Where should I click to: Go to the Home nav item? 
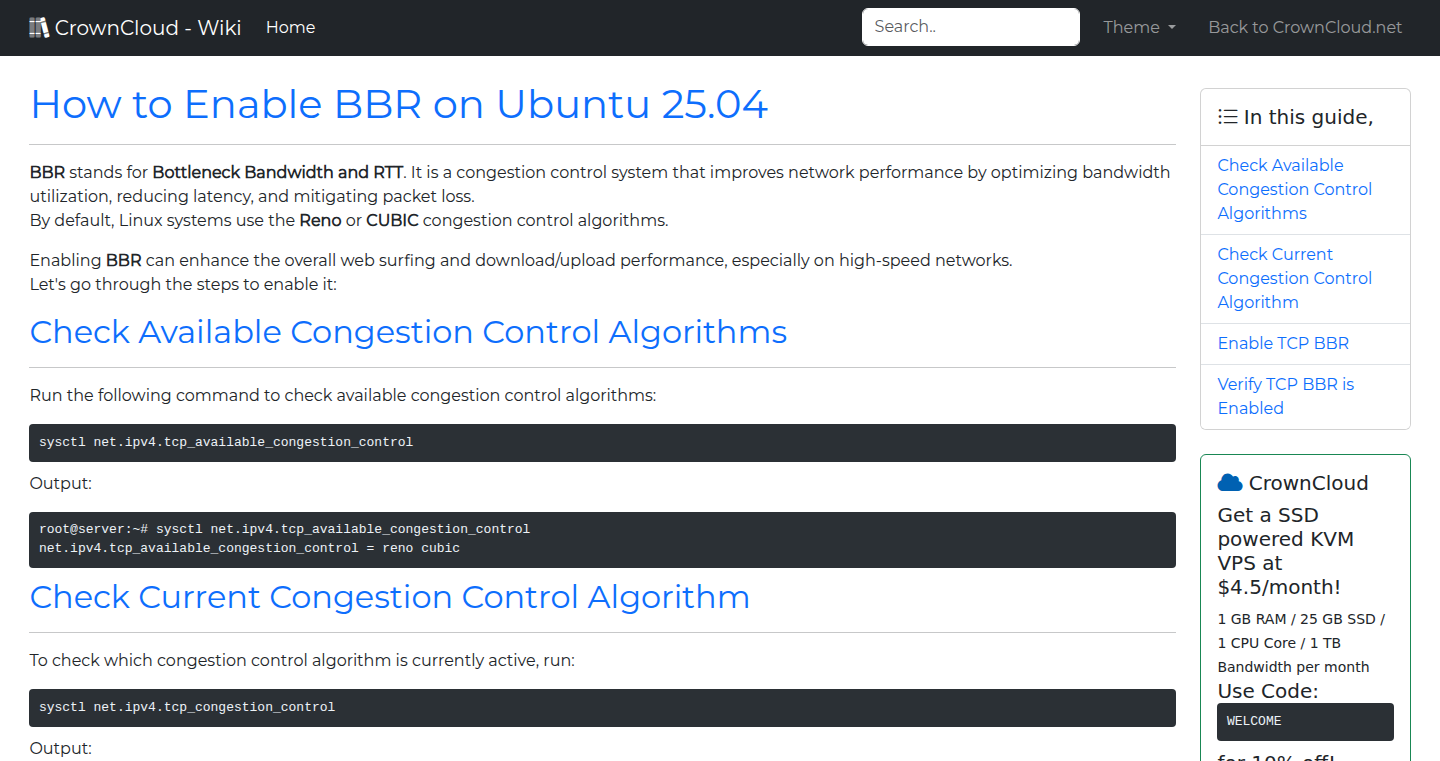point(291,27)
